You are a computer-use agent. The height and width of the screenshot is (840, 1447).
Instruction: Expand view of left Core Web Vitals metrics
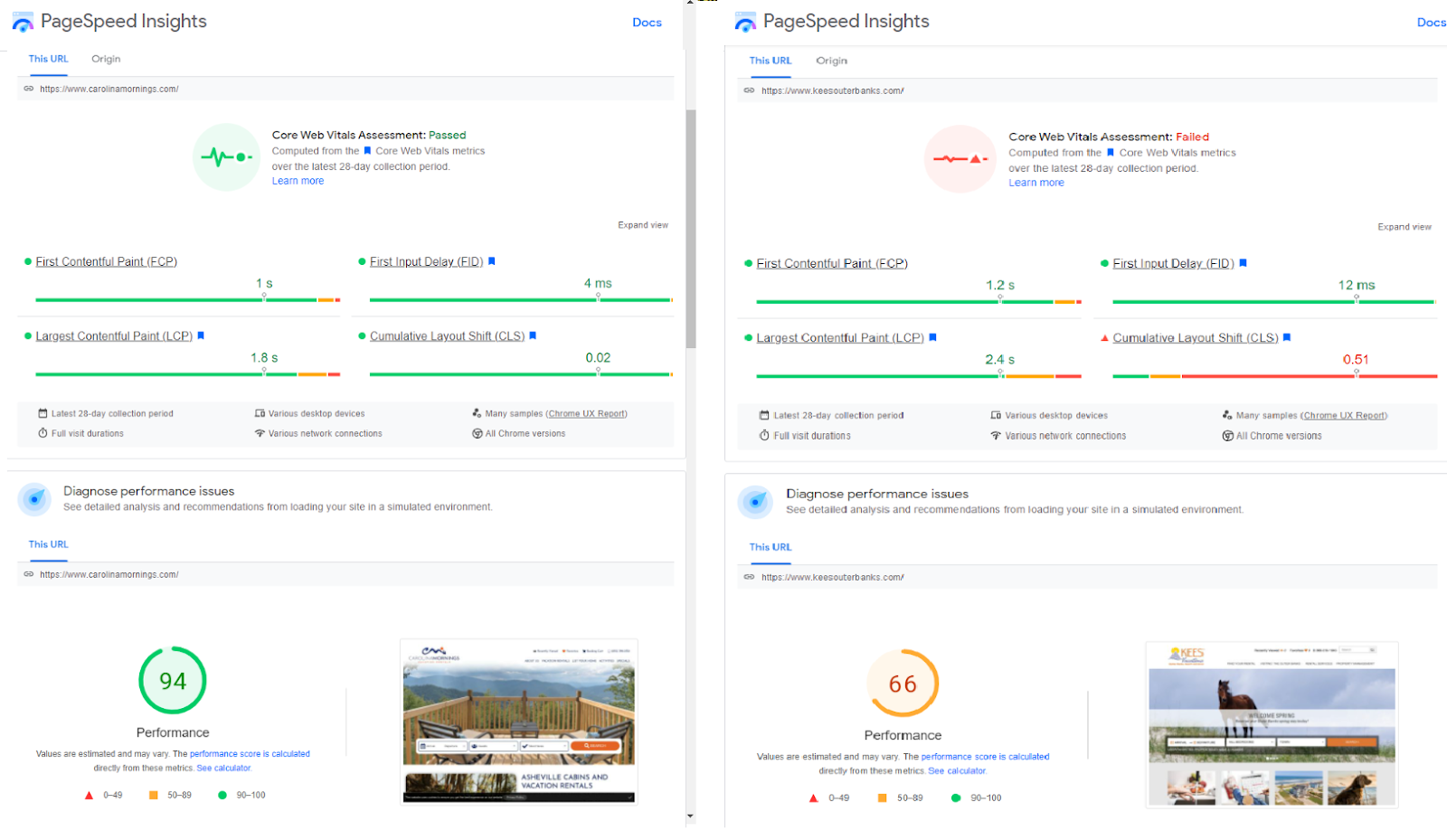pos(643,225)
